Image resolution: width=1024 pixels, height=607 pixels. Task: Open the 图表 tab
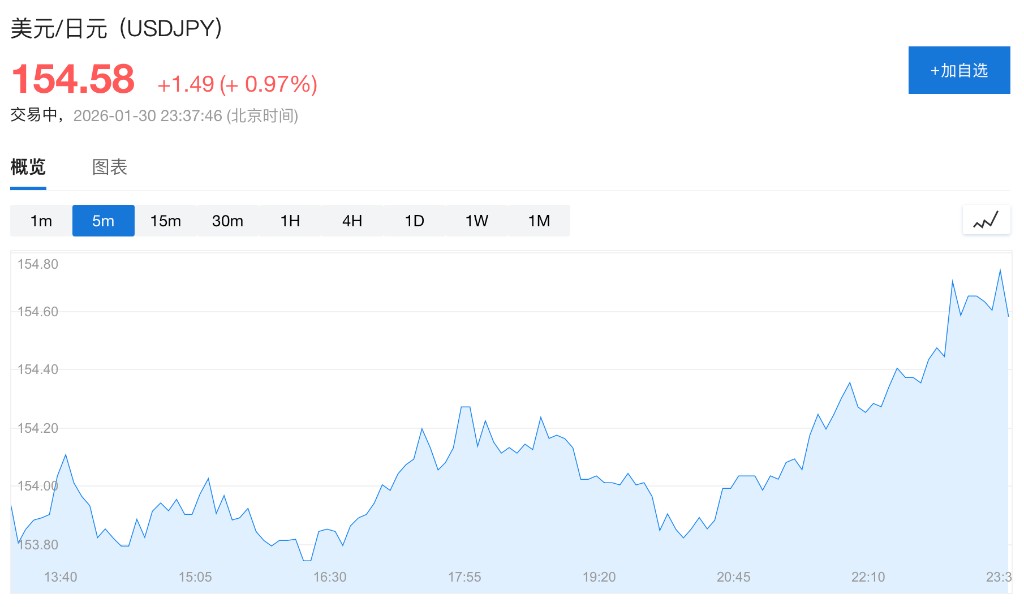(x=110, y=167)
